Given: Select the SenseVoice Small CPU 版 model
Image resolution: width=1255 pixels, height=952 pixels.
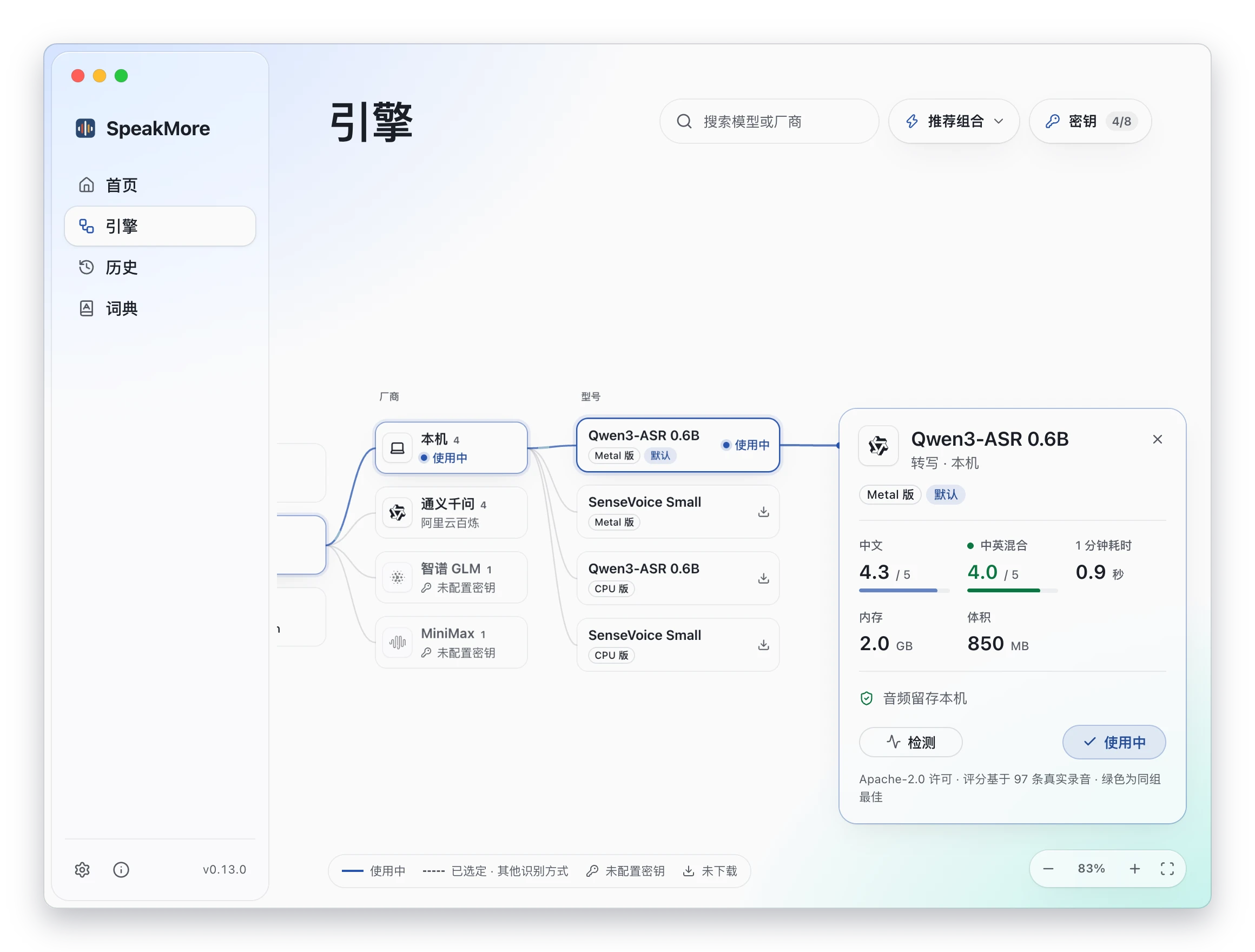Looking at the screenshot, I should 677,645.
